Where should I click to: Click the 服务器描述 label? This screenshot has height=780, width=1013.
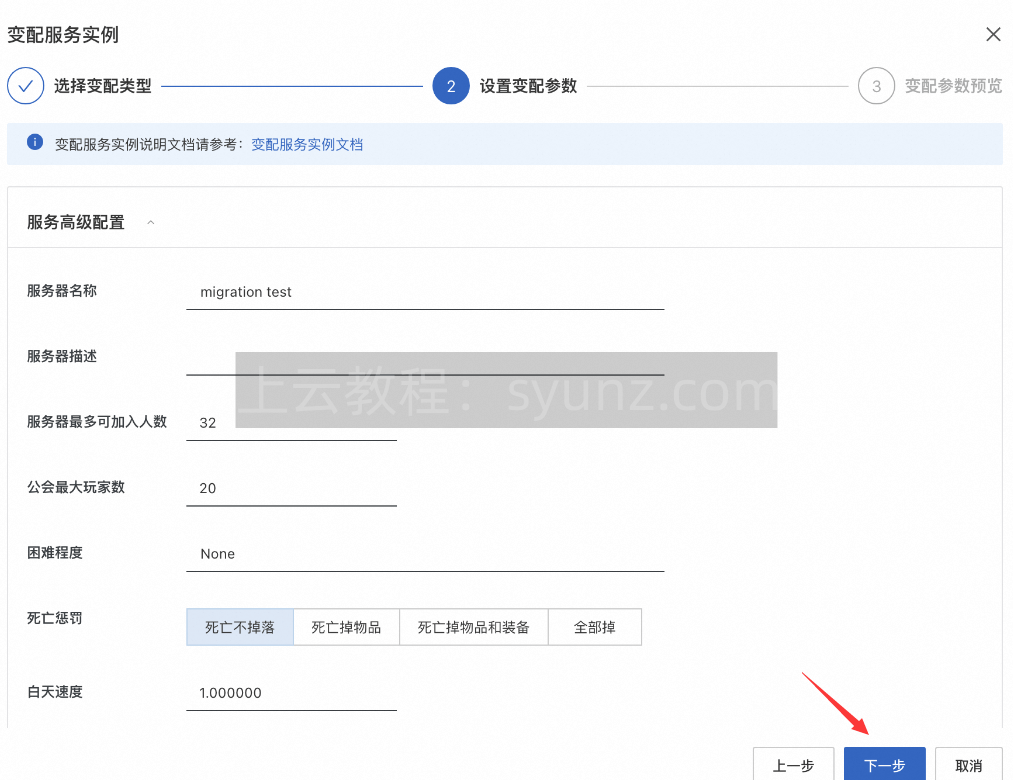[61, 356]
